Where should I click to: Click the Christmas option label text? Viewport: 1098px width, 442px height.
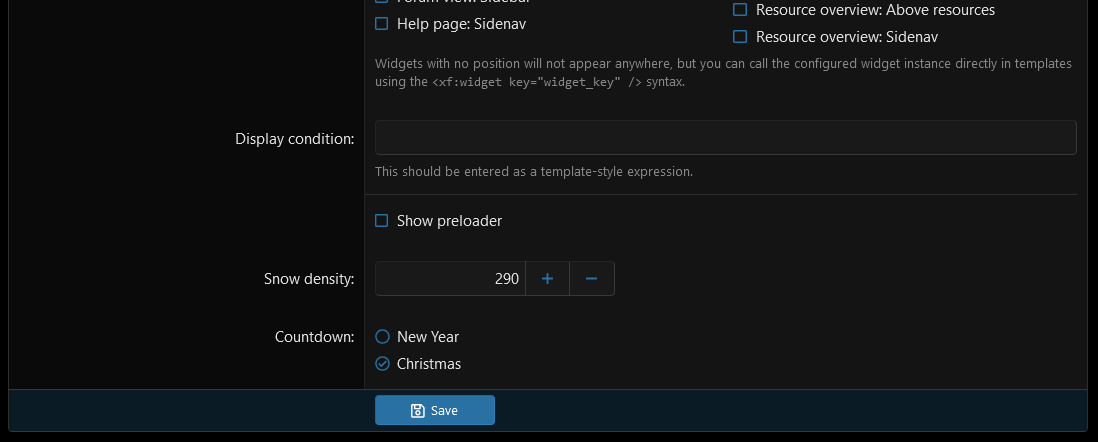coord(429,364)
